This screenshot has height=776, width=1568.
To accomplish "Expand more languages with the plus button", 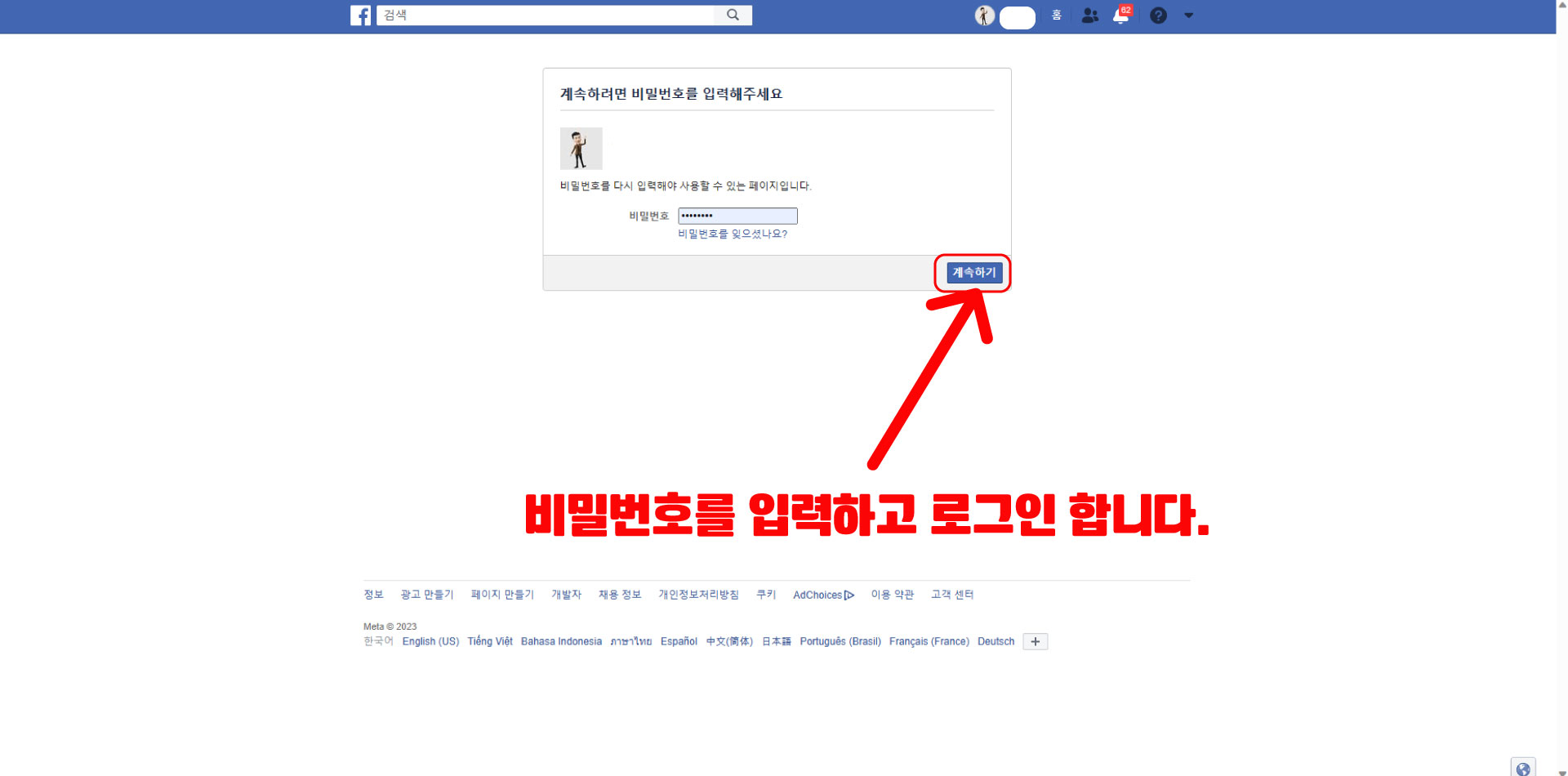I will tap(1035, 641).
